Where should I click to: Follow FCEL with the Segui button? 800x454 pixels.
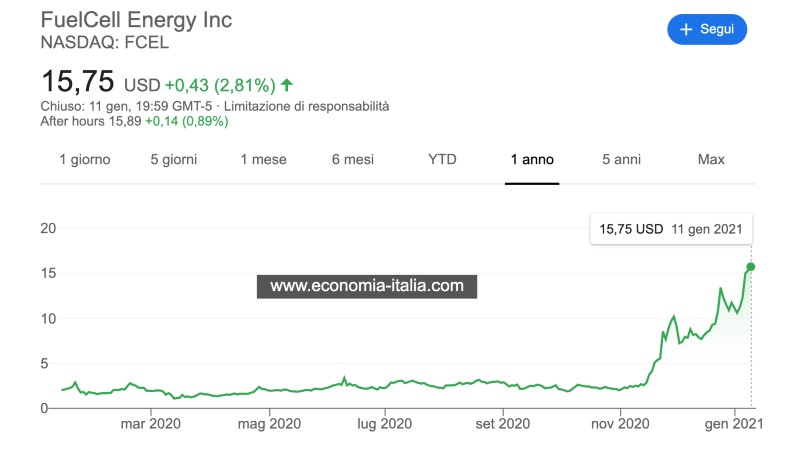(x=707, y=30)
